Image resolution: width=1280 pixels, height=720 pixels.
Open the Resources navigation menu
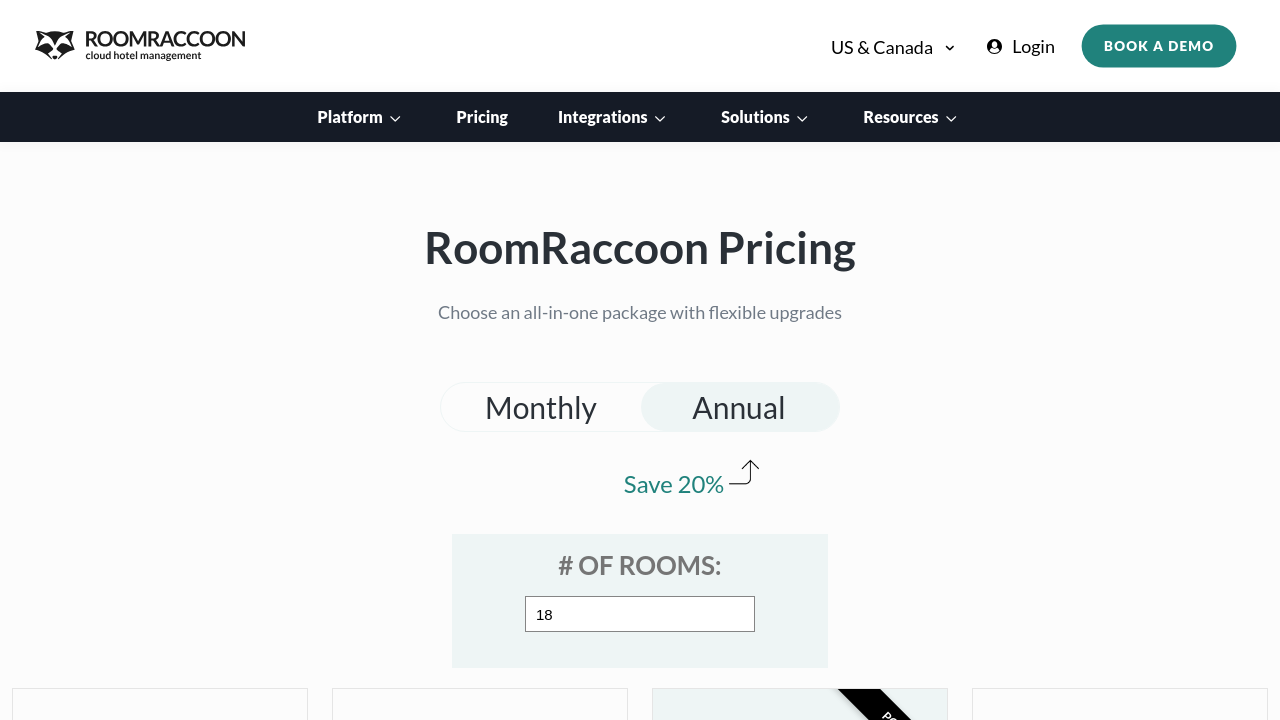click(x=900, y=117)
